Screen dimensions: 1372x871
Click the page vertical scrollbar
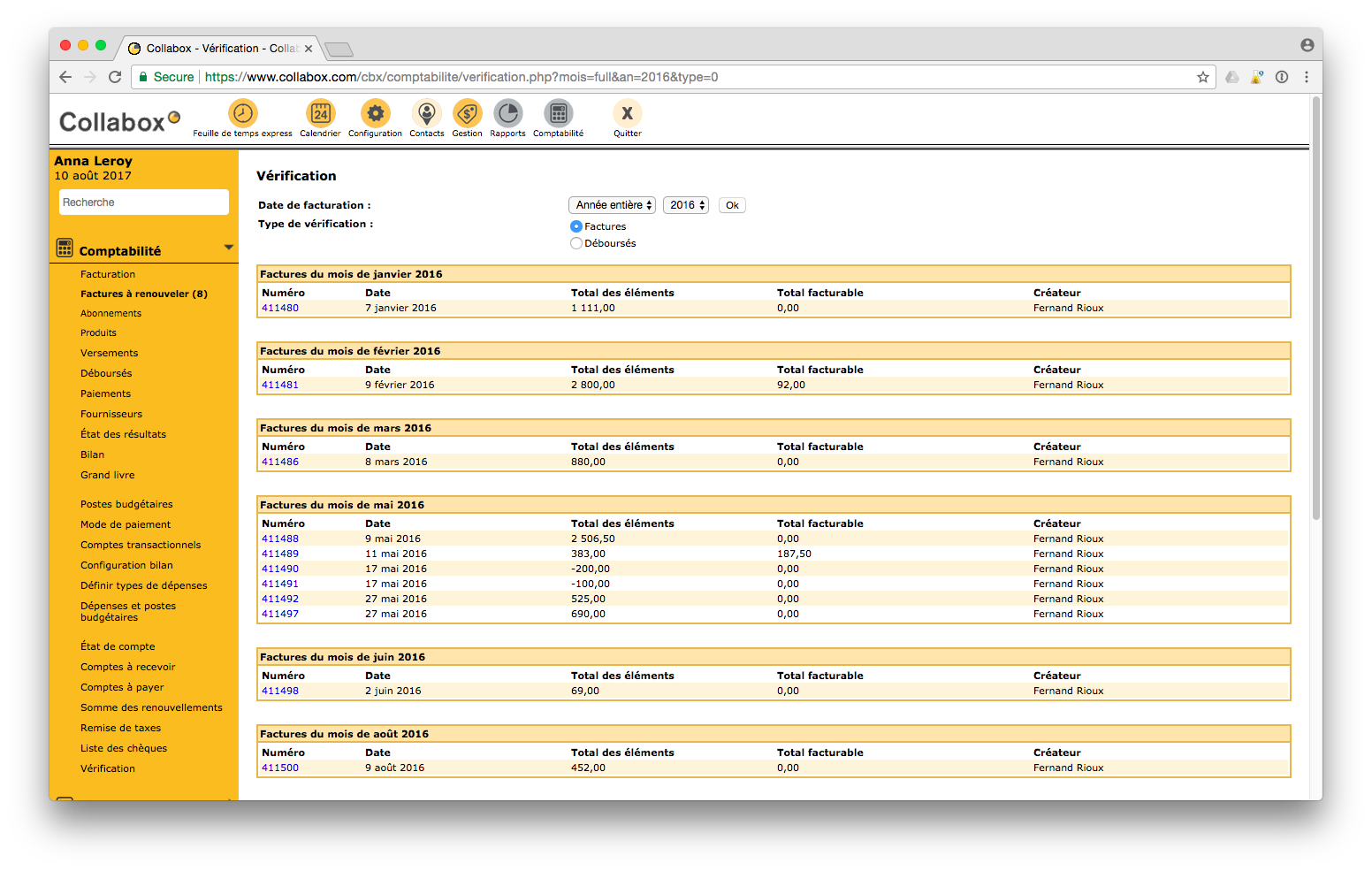pos(1315,309)
